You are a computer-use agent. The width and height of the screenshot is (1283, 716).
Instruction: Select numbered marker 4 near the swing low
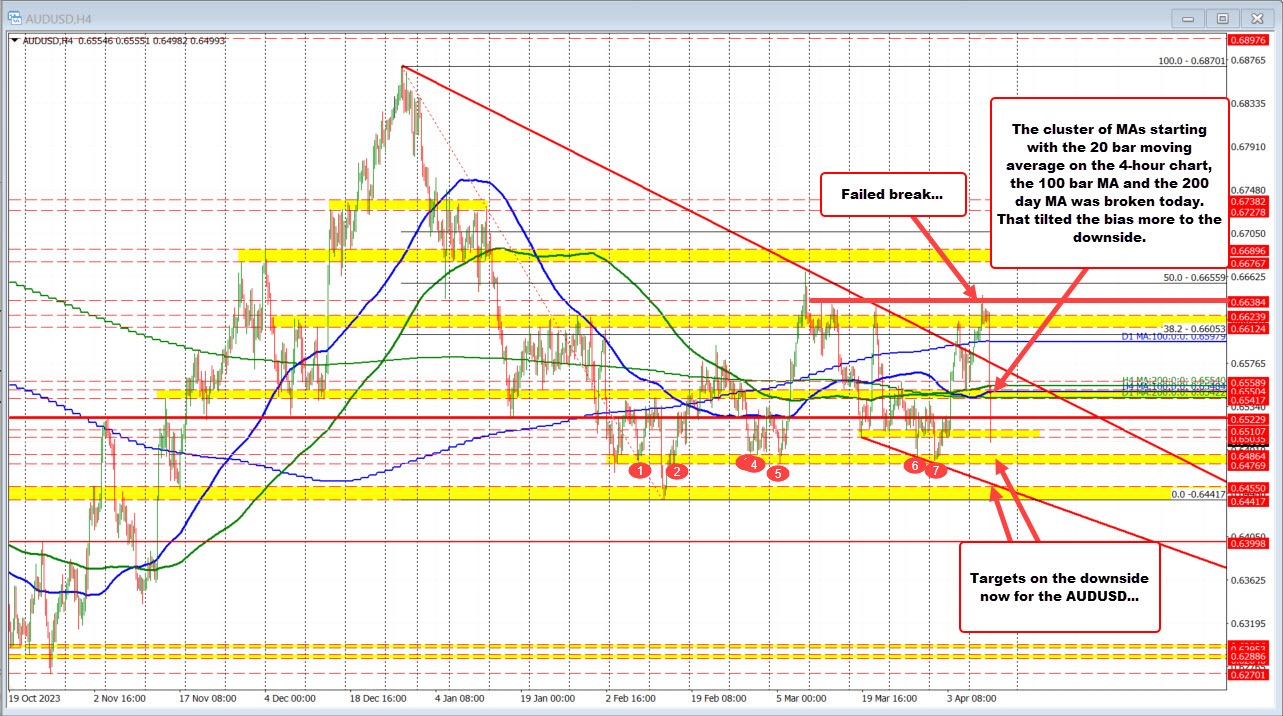click(753, 463)
